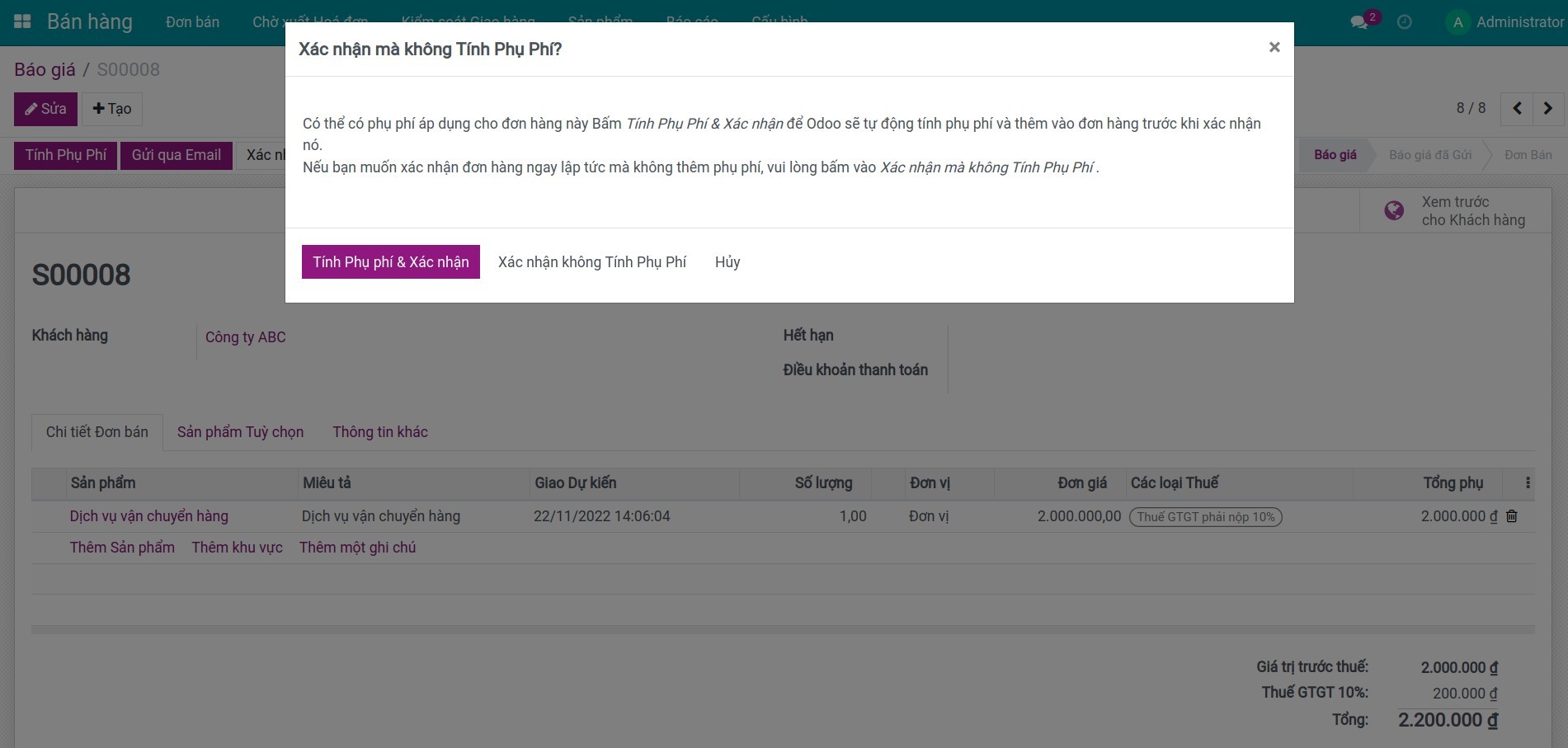Open the chat messages icon
Screen dimensions: 1568x748
pos(1359,22)
